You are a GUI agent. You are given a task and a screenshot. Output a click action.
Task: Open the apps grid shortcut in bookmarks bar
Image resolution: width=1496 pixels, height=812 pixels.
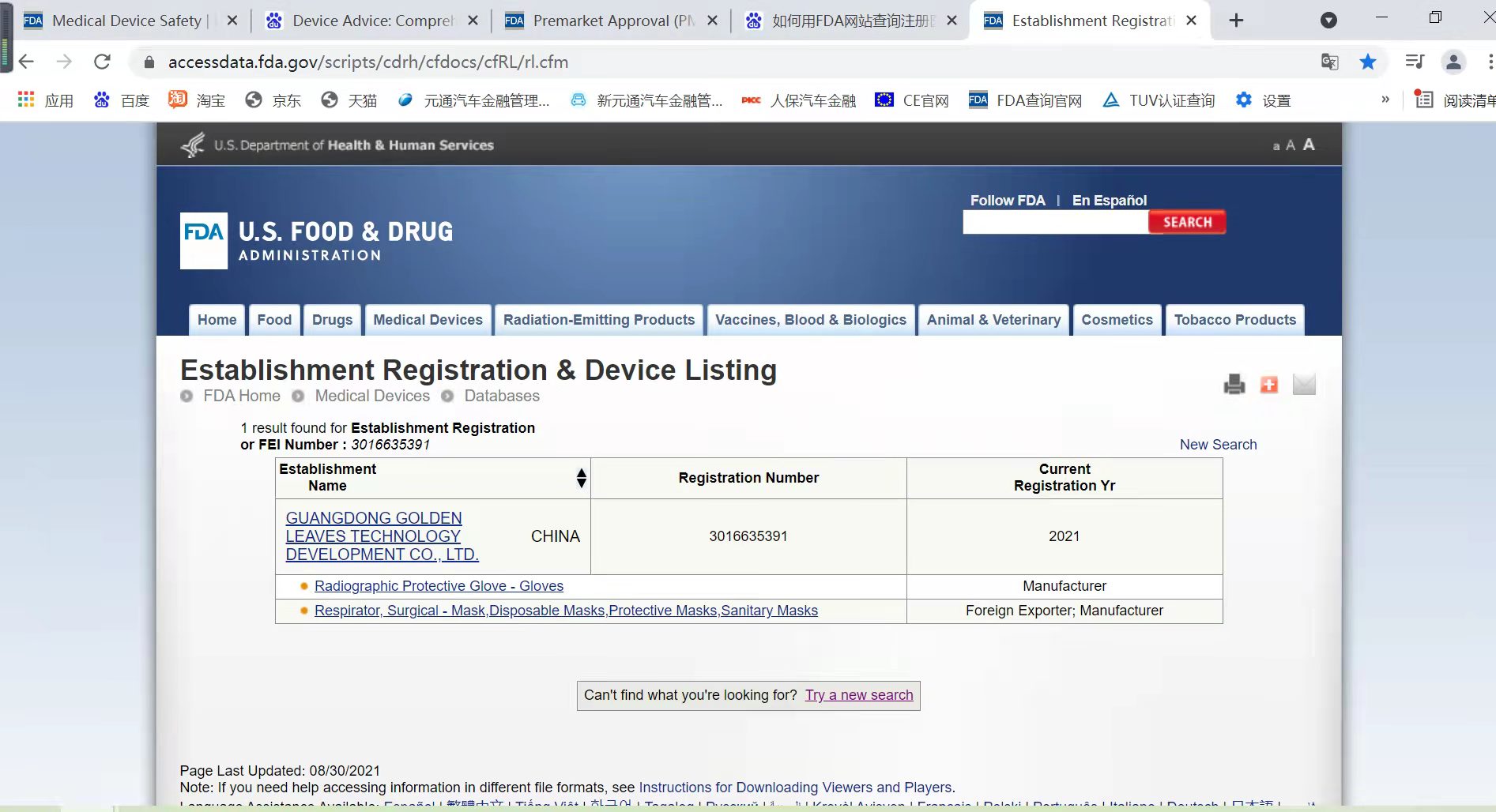click(26, 100)
